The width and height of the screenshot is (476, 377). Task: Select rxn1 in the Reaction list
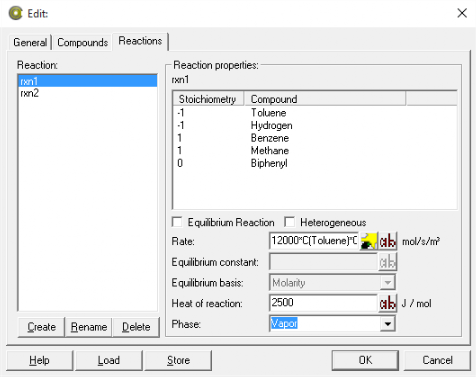pos(88,81)
